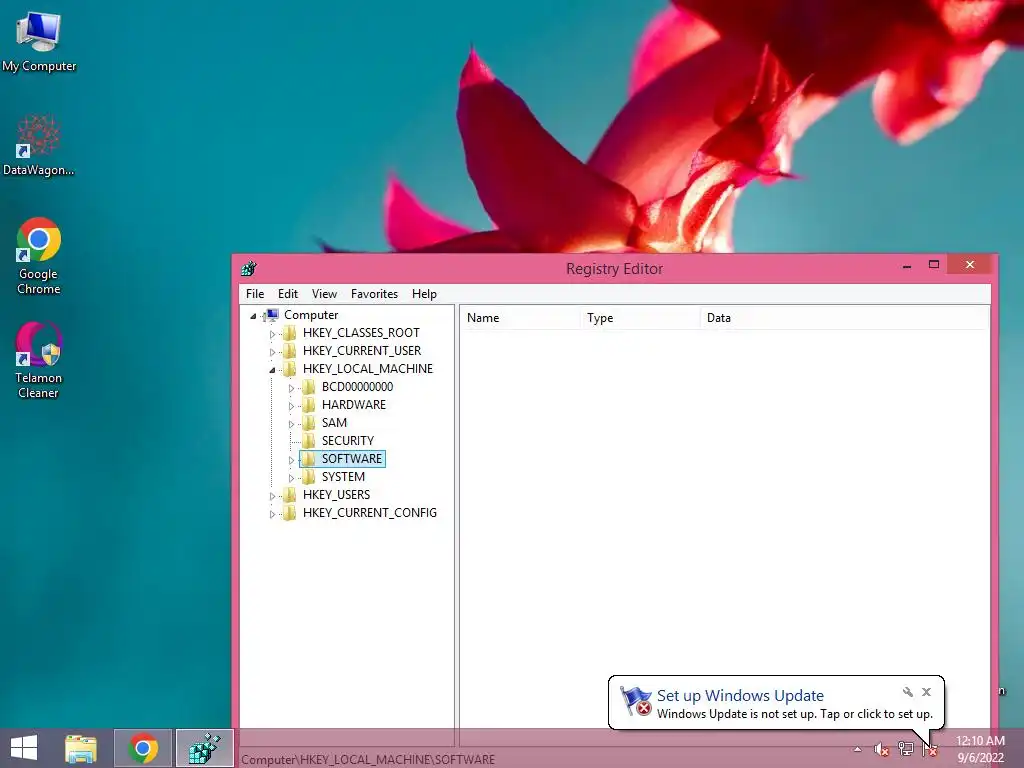Select the Computer root node icon
This screenshot has height=768, width=1024.
coord(272,315)
